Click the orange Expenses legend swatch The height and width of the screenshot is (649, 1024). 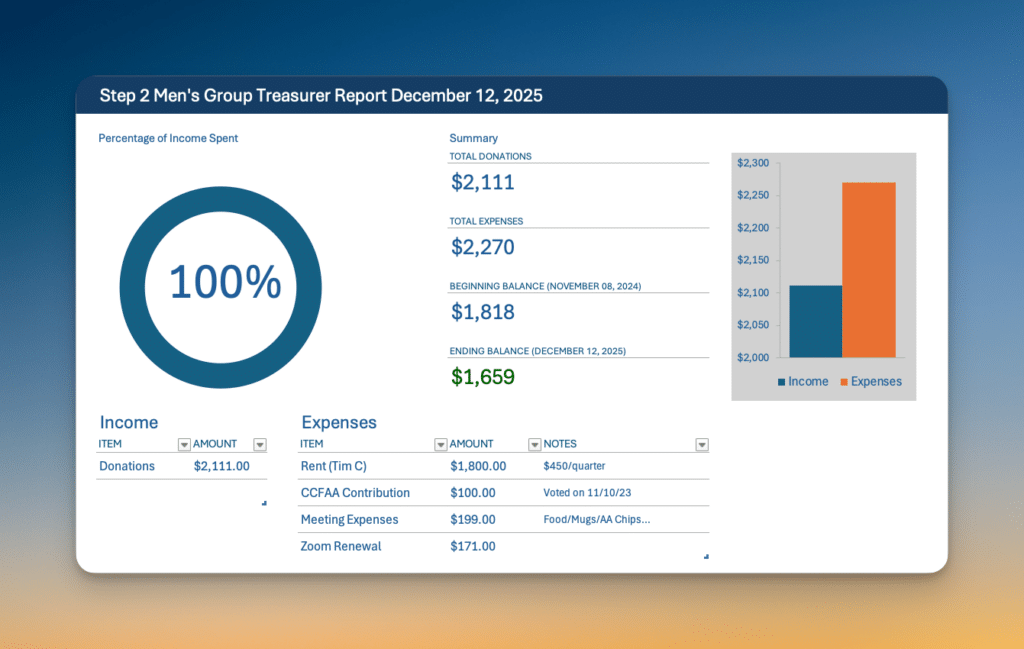click(845, 382)
